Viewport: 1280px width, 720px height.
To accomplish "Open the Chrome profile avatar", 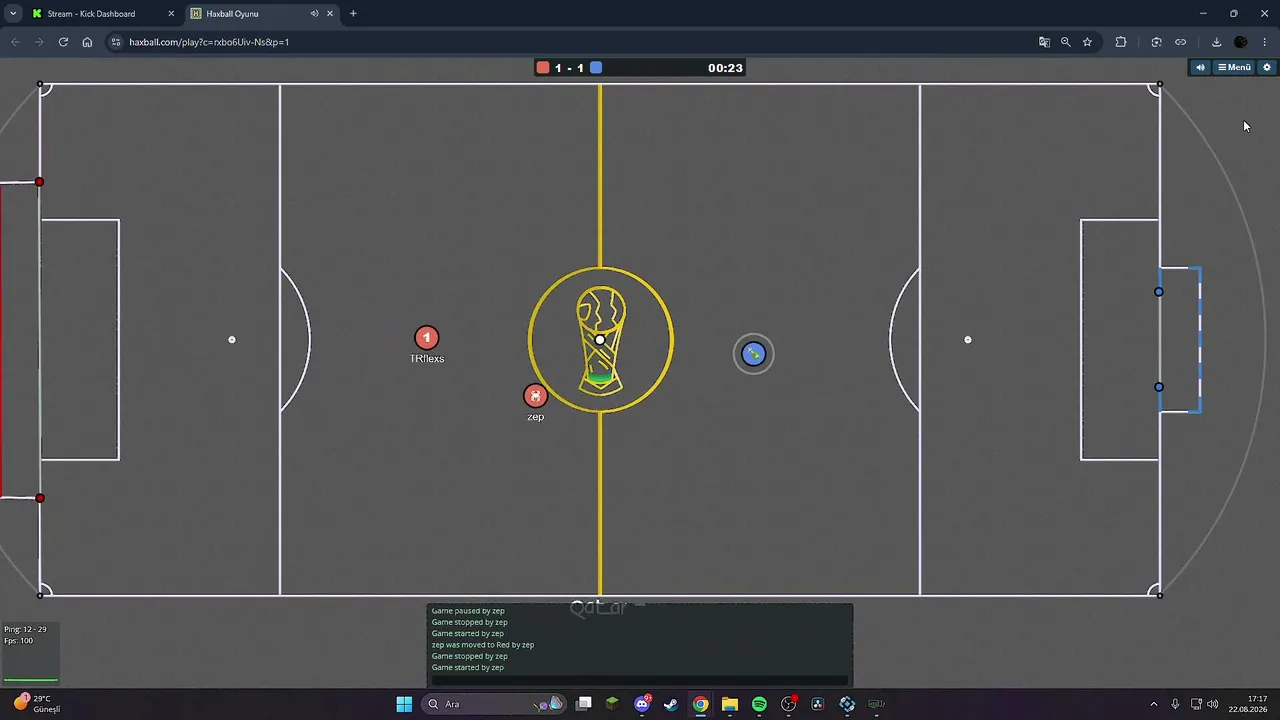I will [x=1241, y=42].
